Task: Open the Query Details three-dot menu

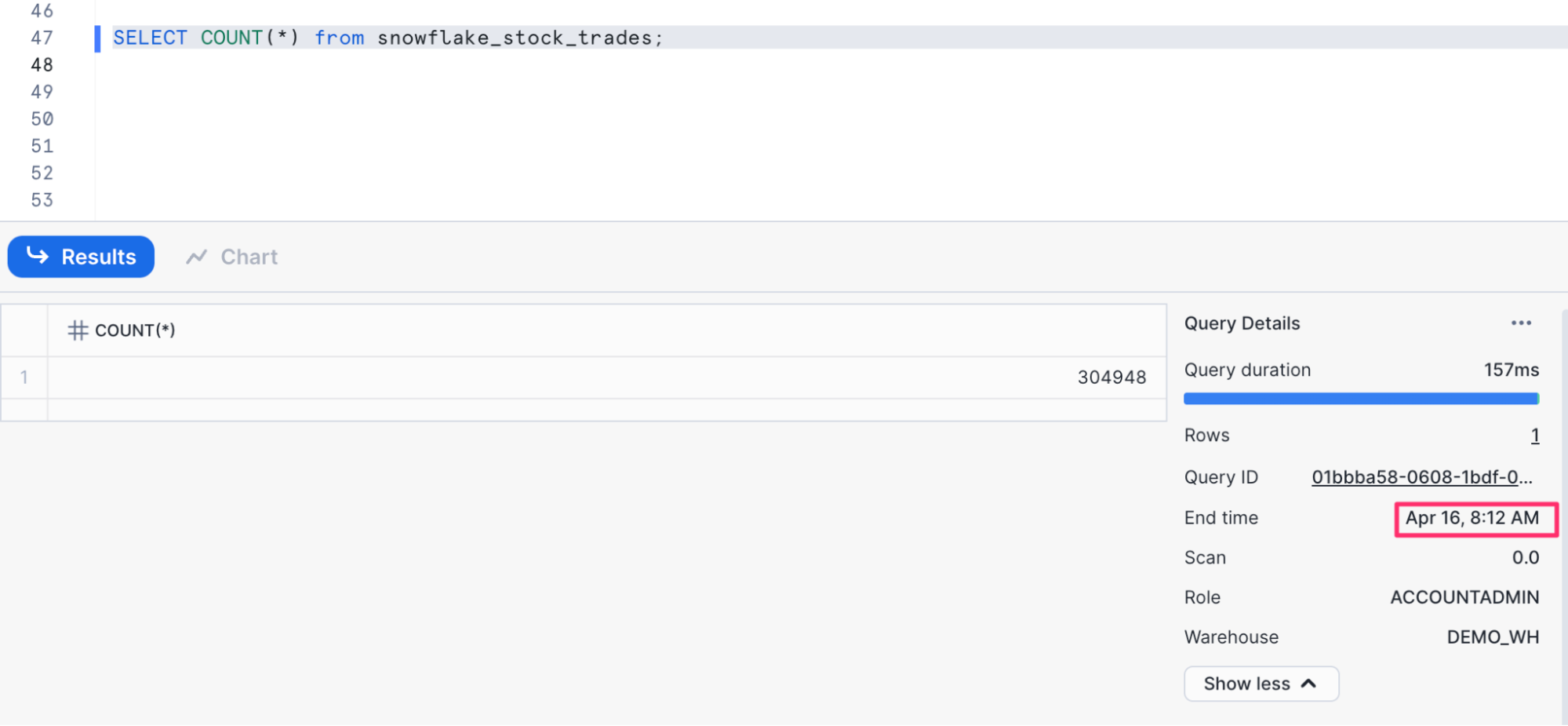Action: tap(1521, 323)
